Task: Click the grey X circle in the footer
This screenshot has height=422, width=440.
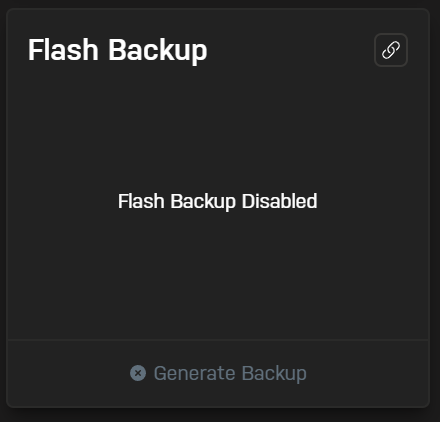Action: pos(138,373)
